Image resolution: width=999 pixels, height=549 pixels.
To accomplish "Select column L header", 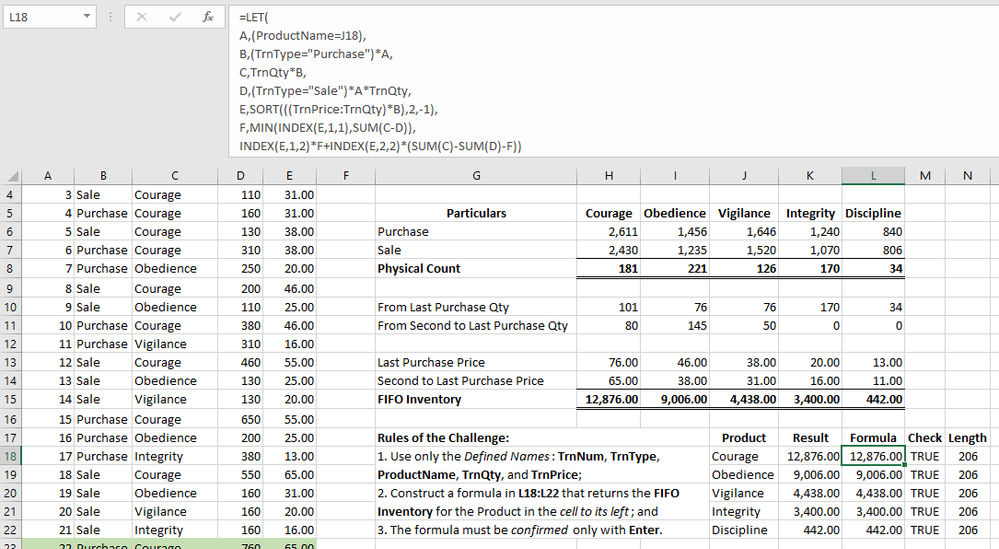I will (873, 176).
